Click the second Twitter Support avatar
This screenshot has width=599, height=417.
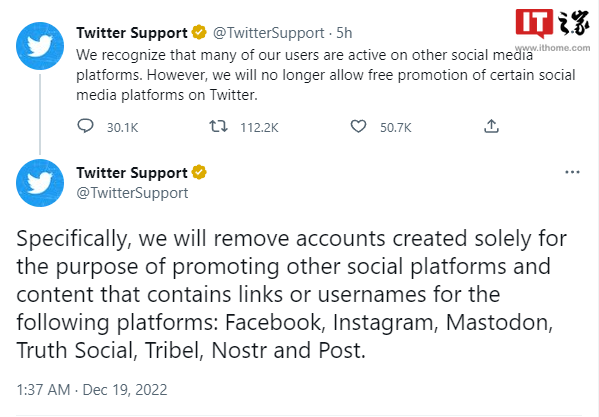[x=40, y=183]
